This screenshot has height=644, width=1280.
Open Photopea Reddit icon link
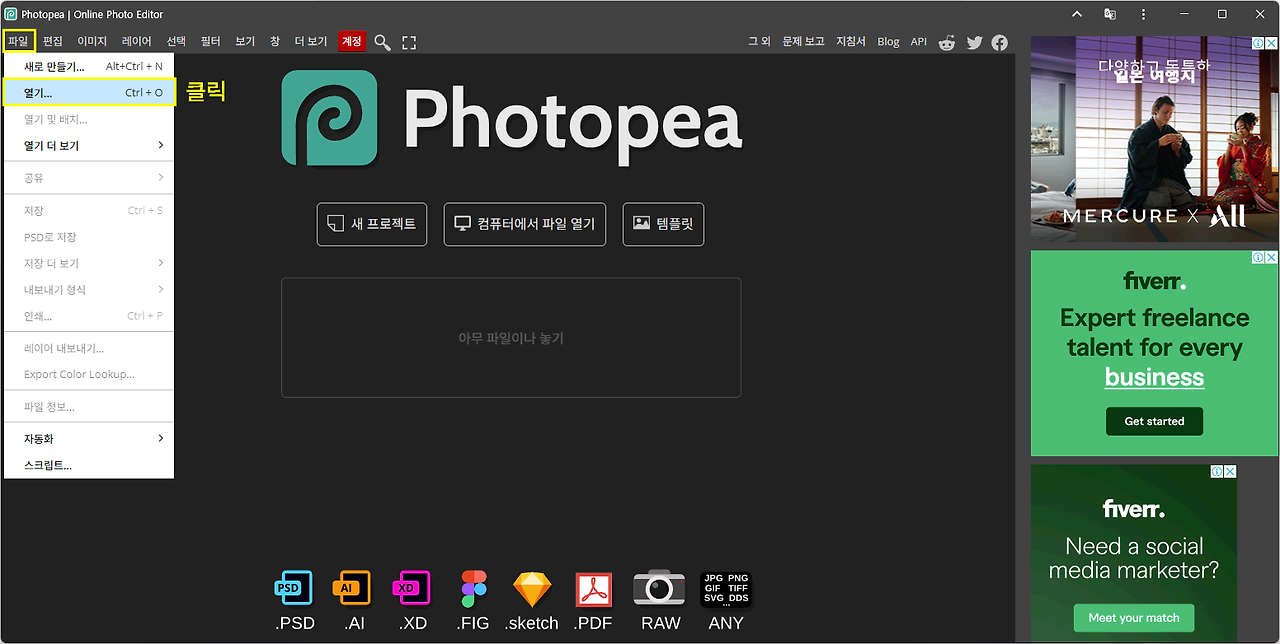click(947, 42)
